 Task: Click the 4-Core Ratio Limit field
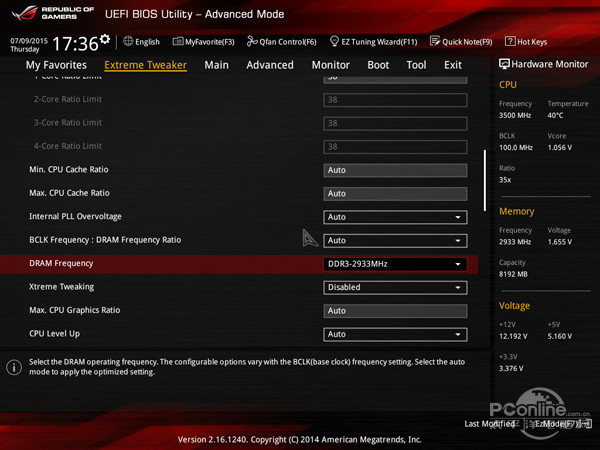pyautogui.click(x=395, y=147)
